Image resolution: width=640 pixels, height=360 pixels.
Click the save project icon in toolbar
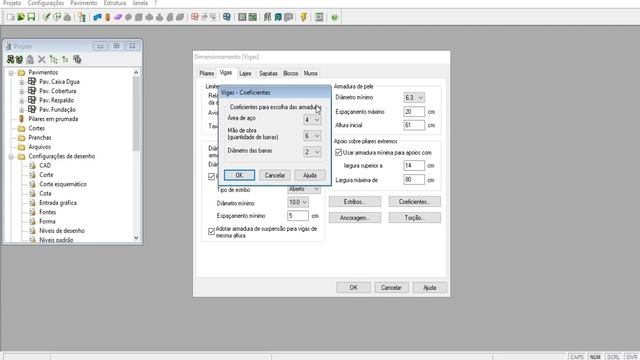pos(31,17)
